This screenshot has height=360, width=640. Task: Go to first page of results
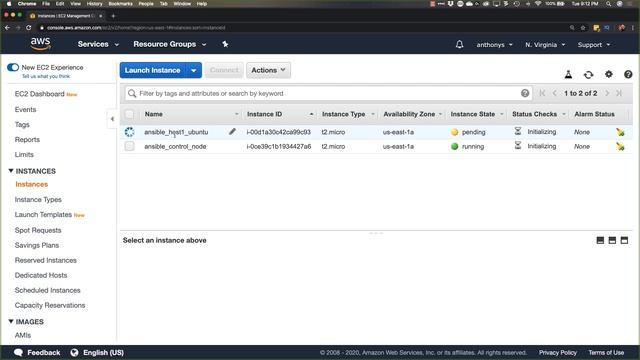click(x=542, y=93)
